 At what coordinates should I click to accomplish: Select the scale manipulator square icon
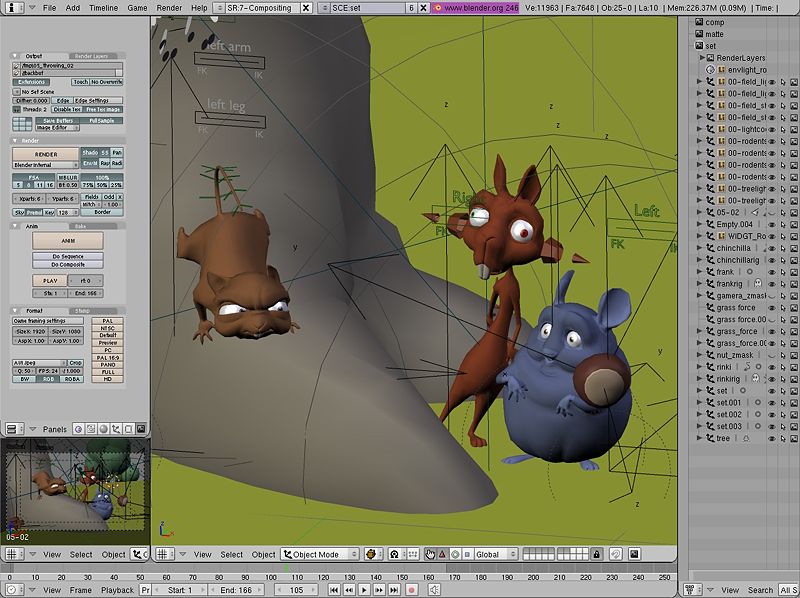coord(467,554)
